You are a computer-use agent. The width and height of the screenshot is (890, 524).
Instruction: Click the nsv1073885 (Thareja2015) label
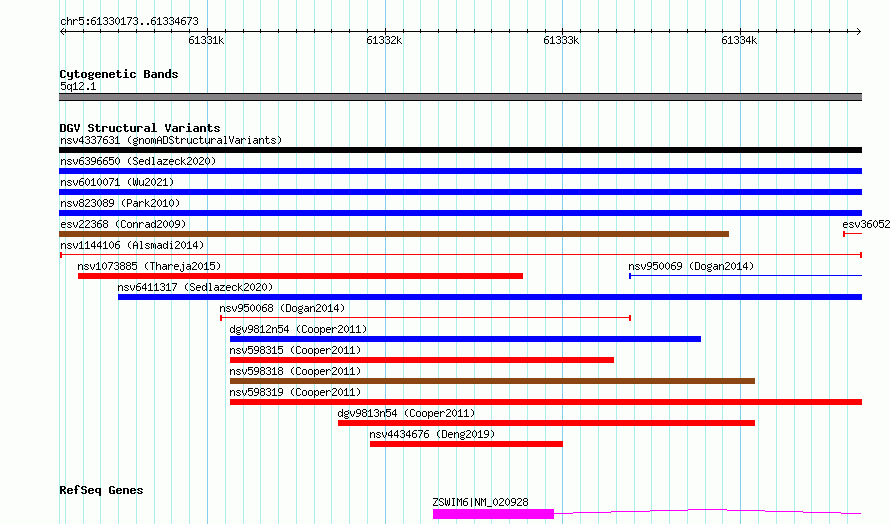[149, 266]
